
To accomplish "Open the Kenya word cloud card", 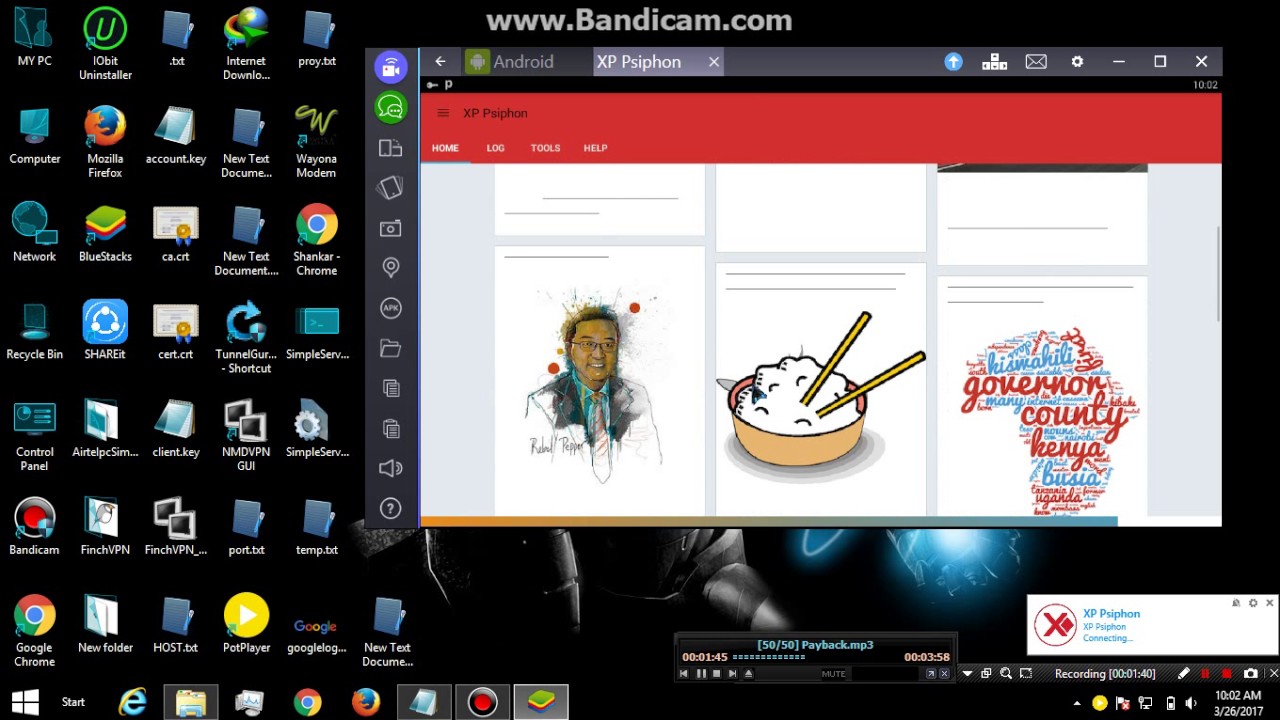I will point(1042,396).
